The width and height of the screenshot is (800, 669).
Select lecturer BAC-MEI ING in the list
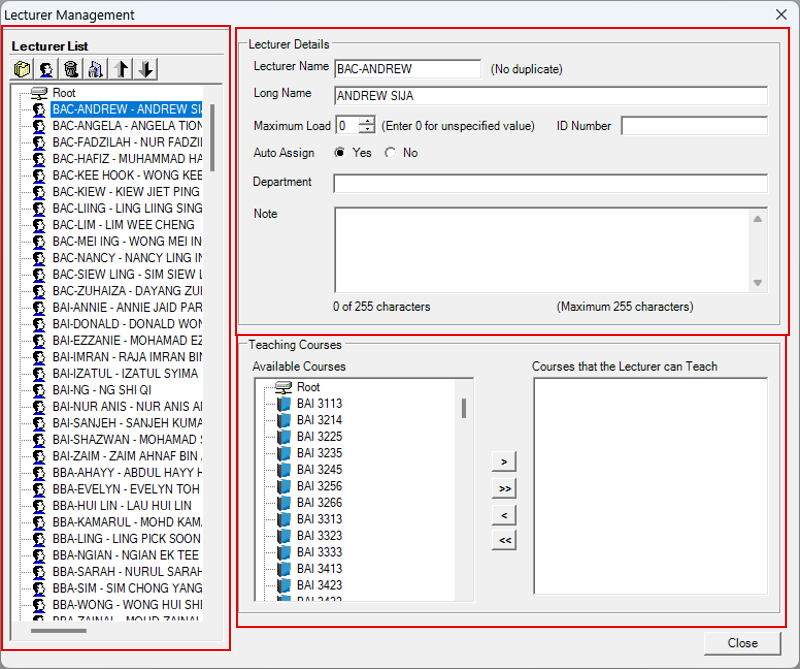click(127, 241)
